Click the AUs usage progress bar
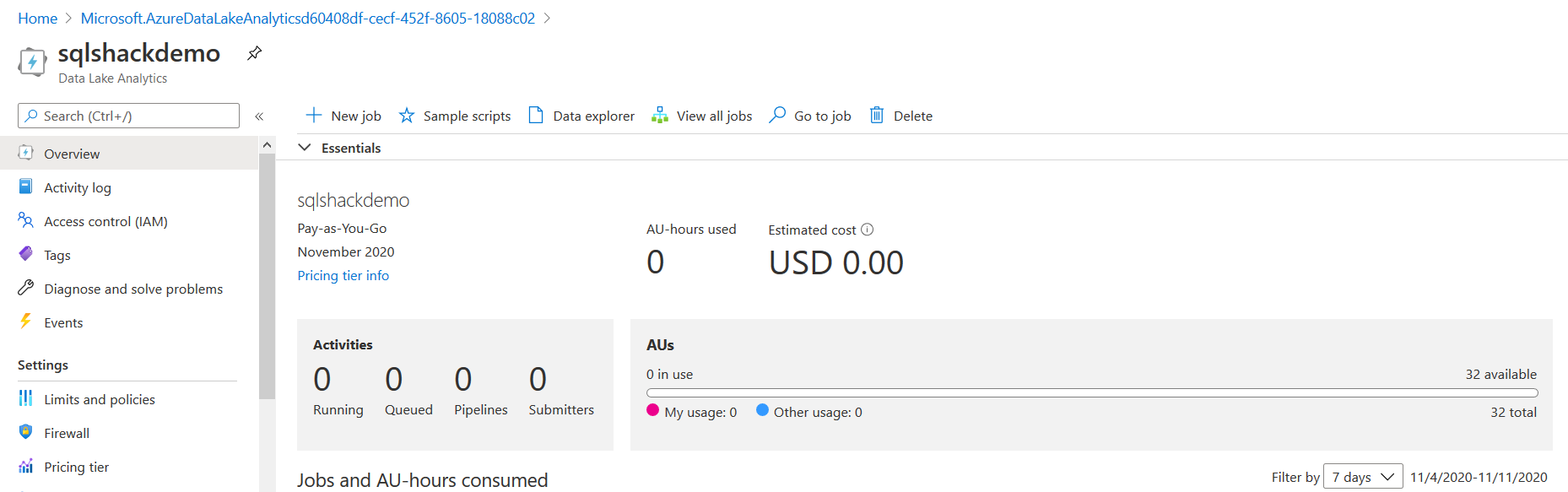Image resolution: width=1568 pixels, height=492 pixels. click(1091, 393)
